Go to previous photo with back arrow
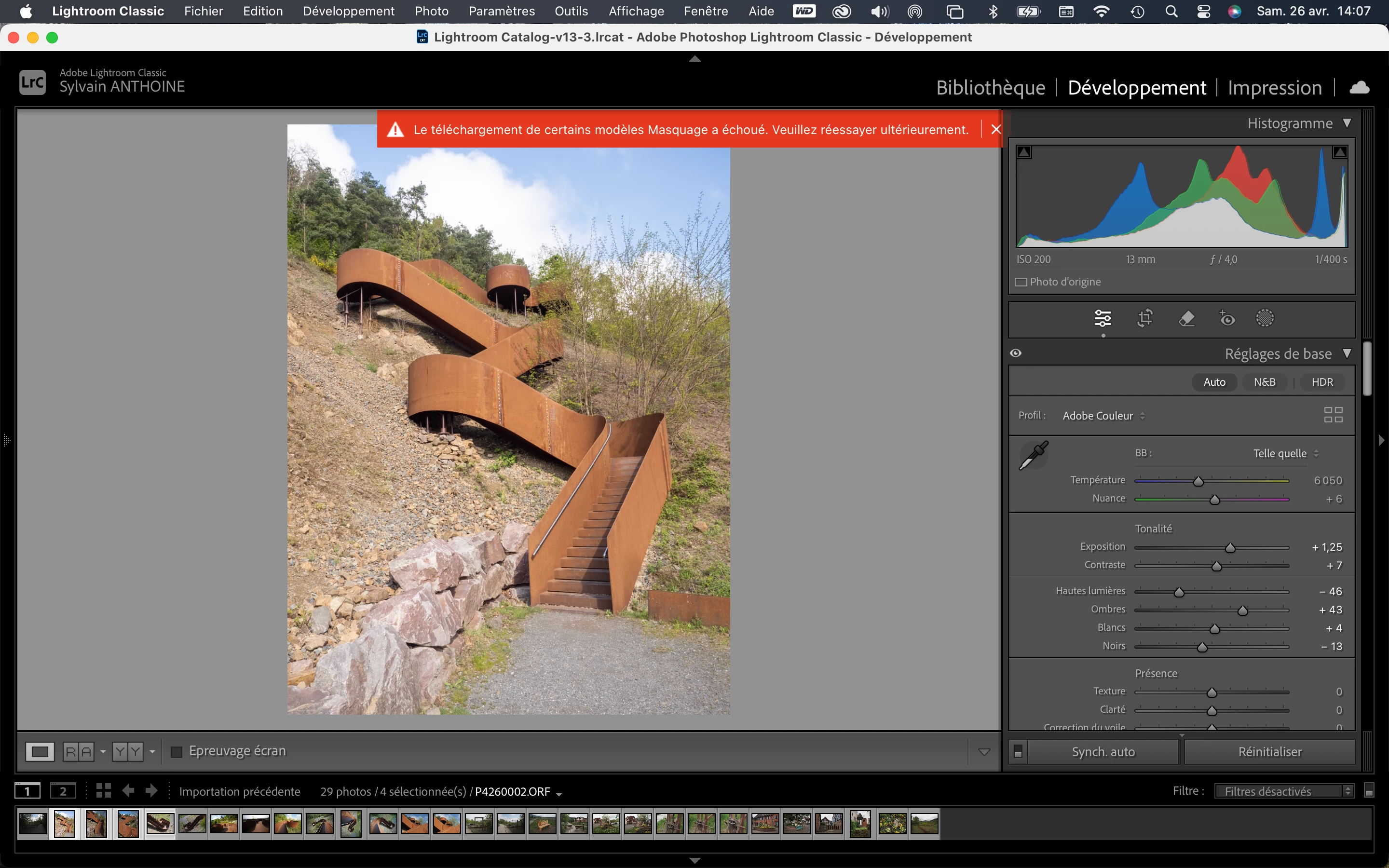 pyautogui.click(x=128, y=790)
